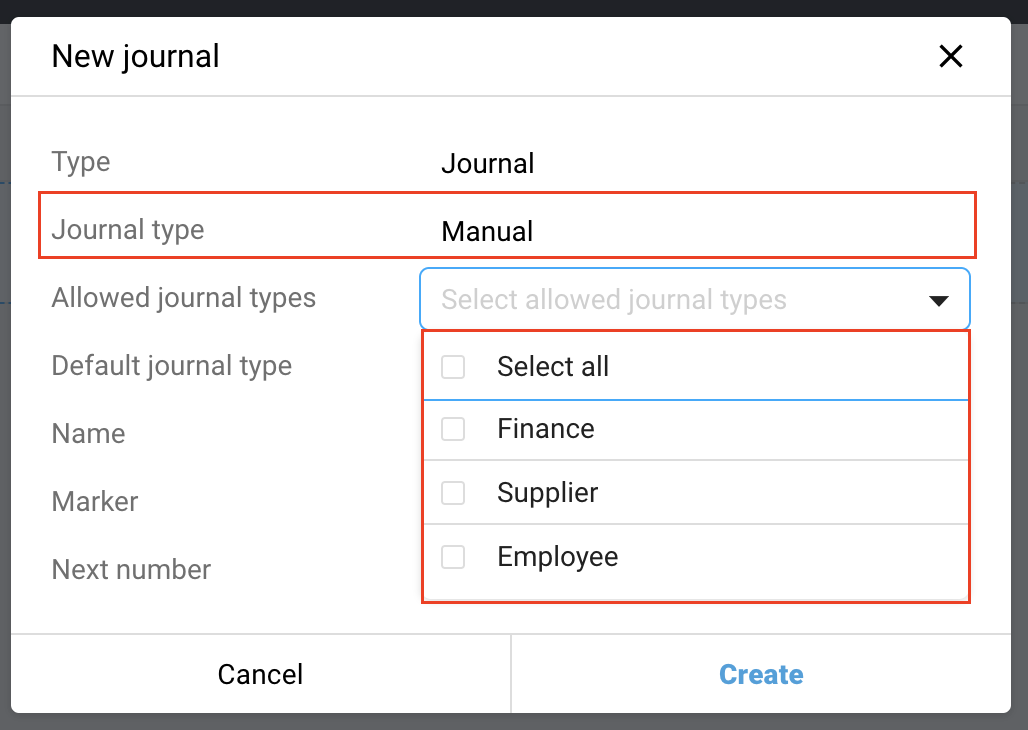Click the Marker field label
The image size is (1028, 730).
(95, 502)
